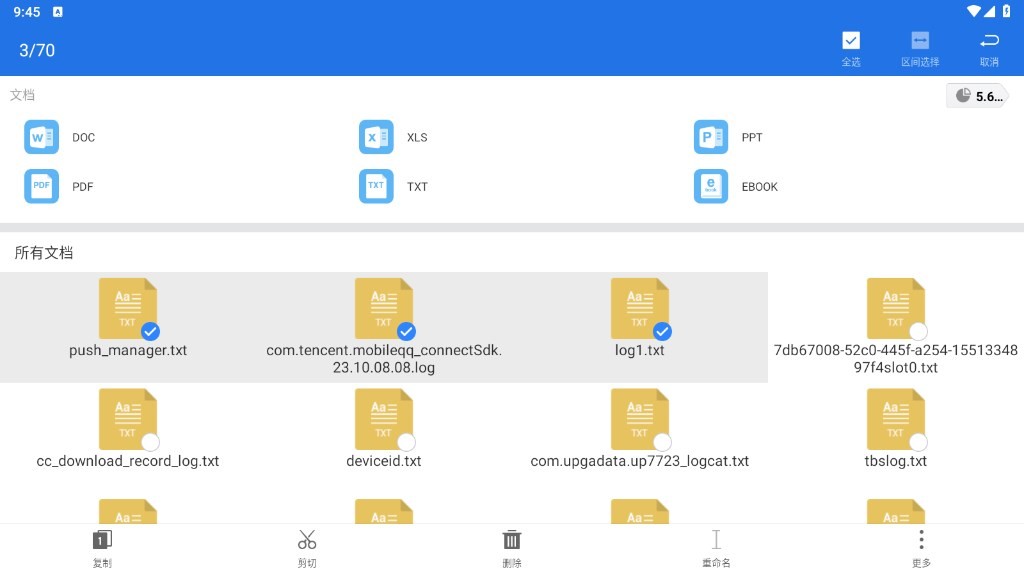This screenshot has width=1024, height=576.
Task: Tap the range select (区间选择) icon
Action: tap(919, 41)
